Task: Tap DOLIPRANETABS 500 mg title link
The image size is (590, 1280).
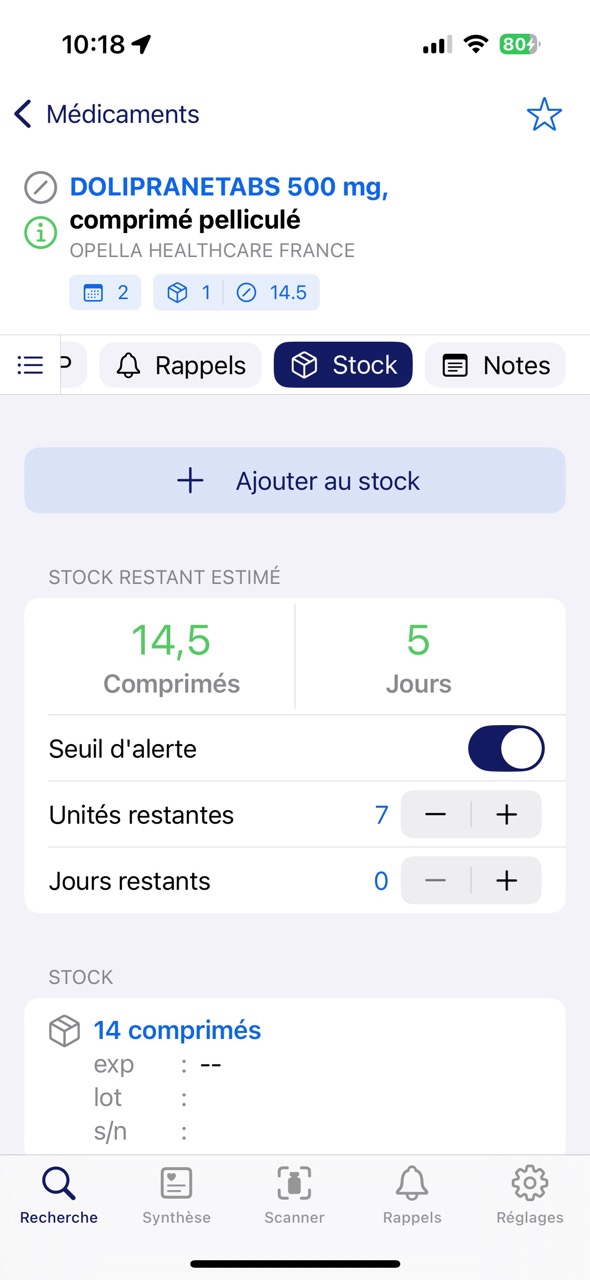Action: (228, 187)
